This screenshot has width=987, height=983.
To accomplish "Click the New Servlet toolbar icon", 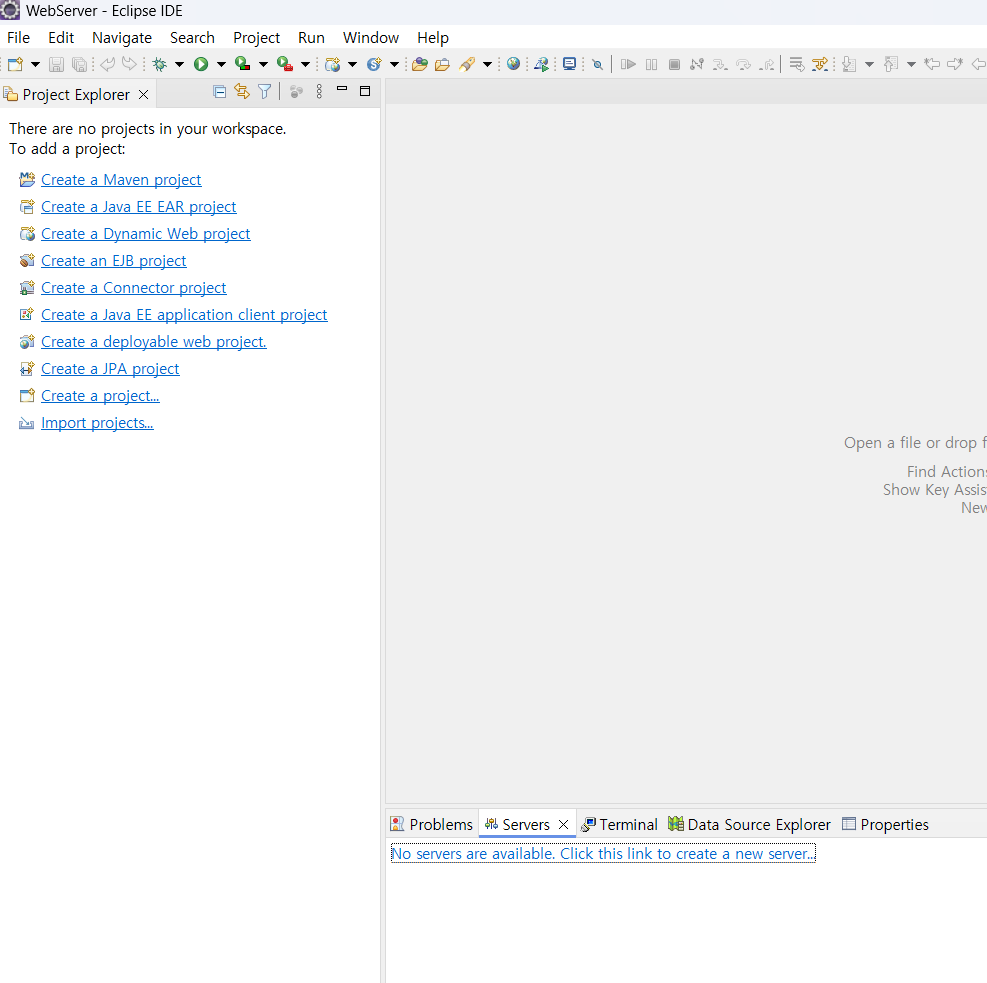I will coord(374,64).
